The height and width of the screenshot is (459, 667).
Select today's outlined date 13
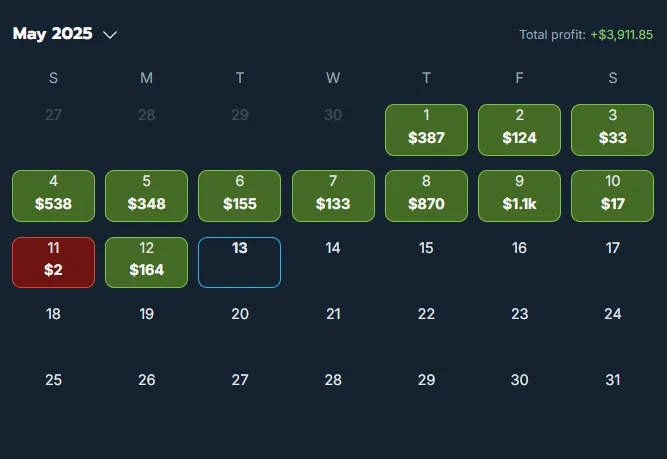(239, 262)
